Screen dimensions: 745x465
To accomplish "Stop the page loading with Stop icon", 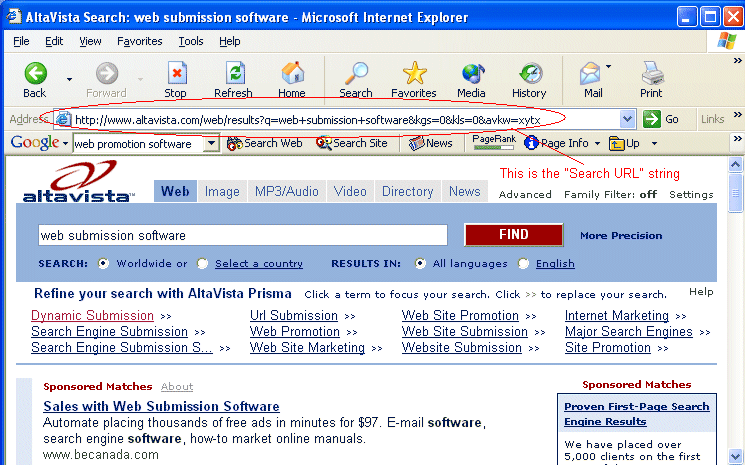I will pyautogui.click(x=176, y=74).
